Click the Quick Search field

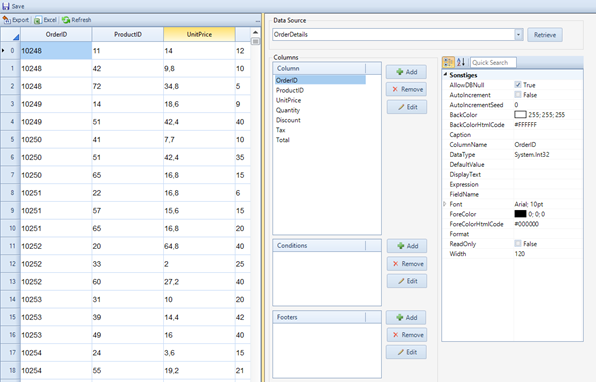[493, 62]
